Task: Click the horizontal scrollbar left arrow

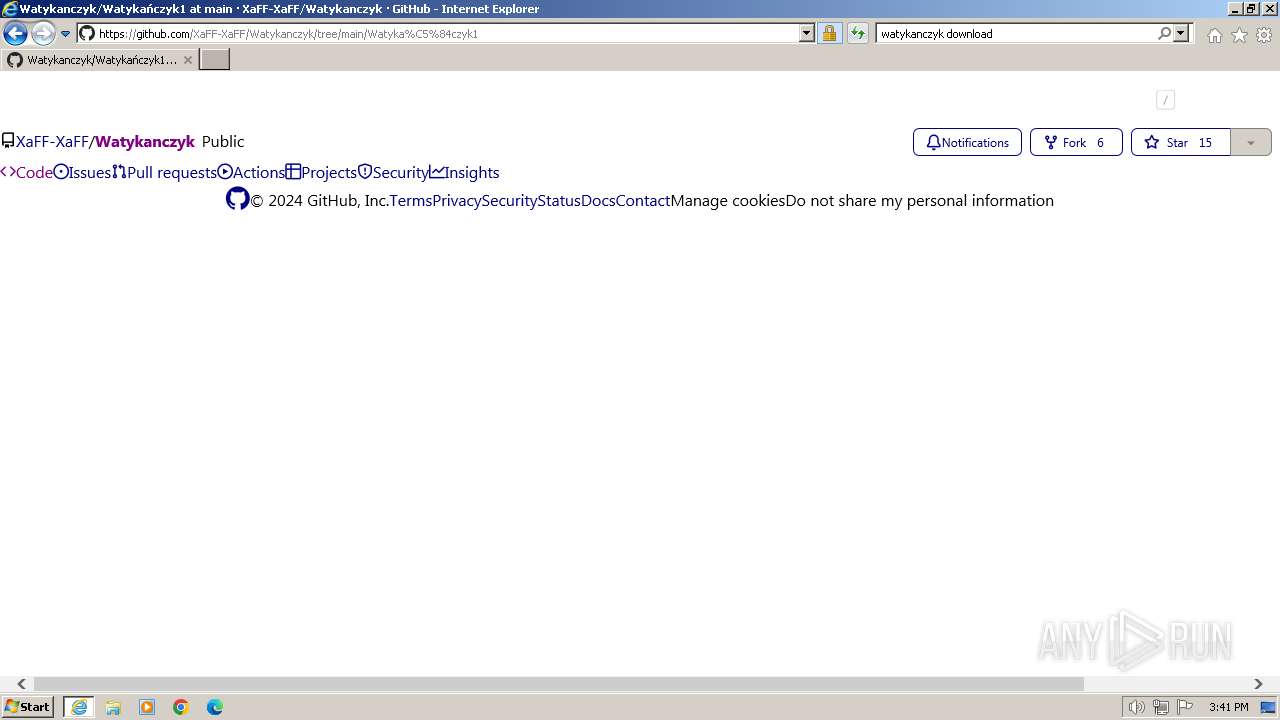Action: tap(21, 684)
